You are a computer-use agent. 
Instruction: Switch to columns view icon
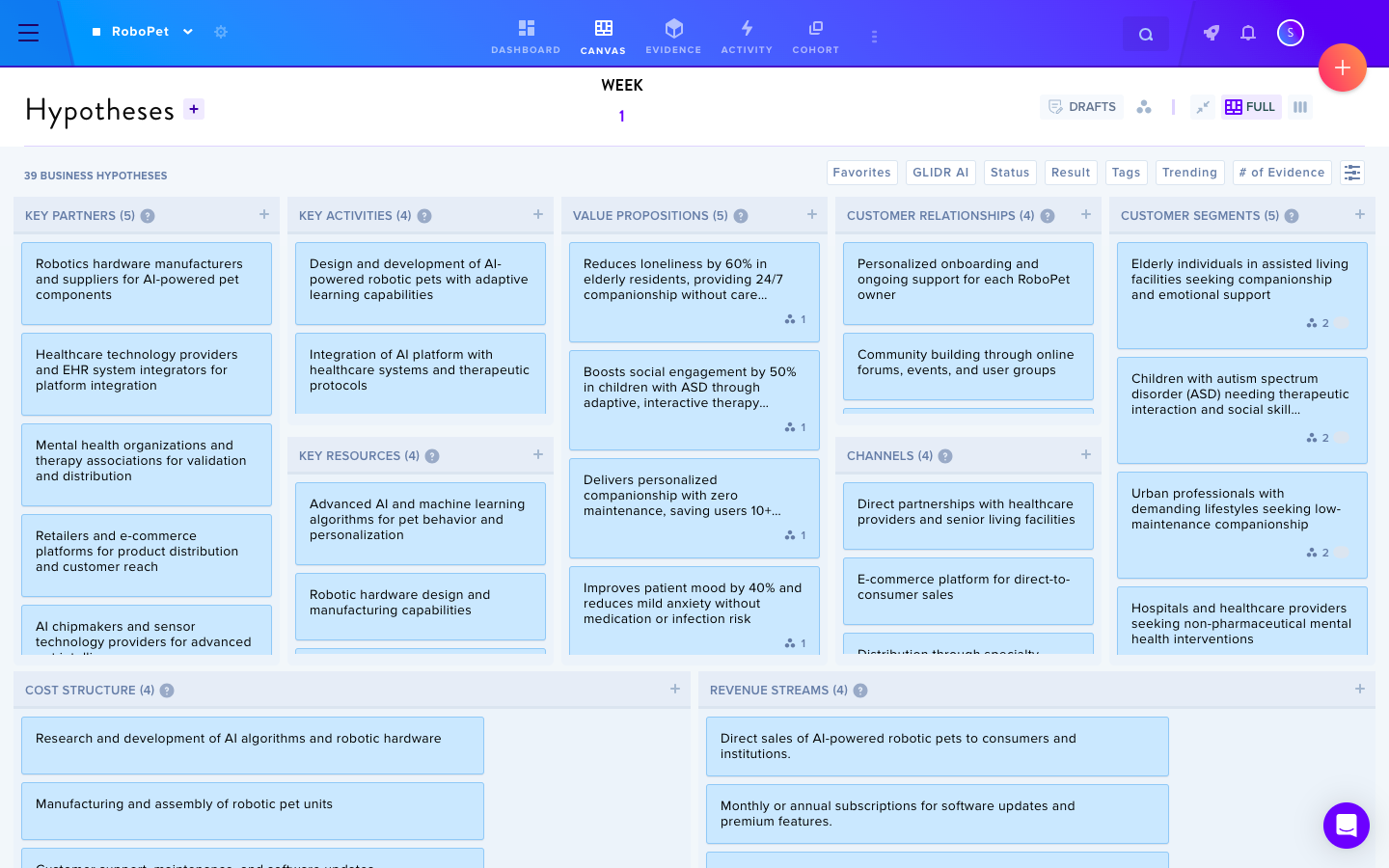tap(1300, 107)
